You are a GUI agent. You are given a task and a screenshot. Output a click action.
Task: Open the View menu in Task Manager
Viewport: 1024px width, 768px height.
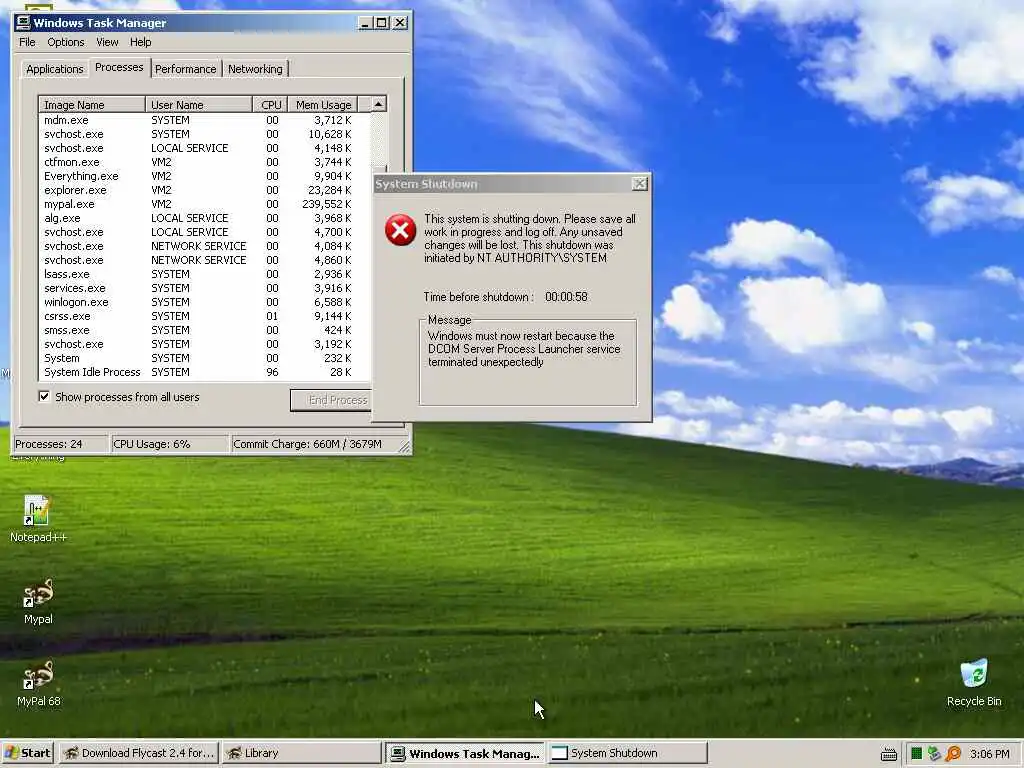(x=107, y=42)
